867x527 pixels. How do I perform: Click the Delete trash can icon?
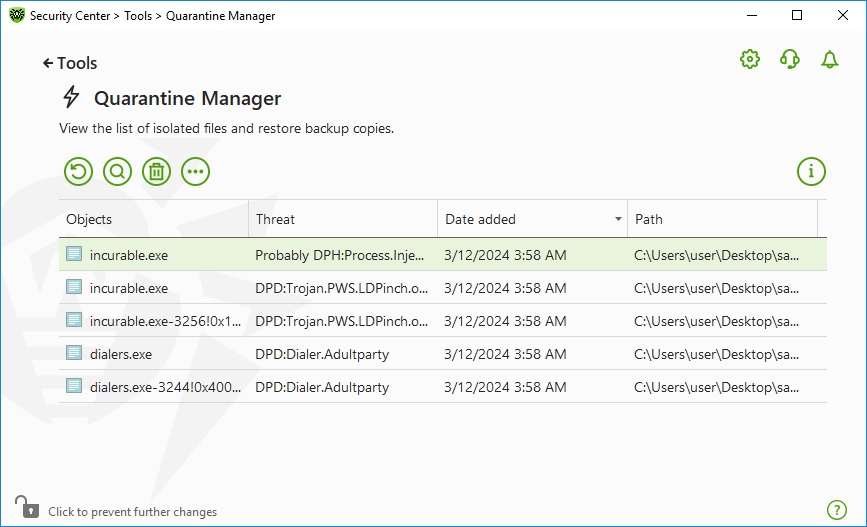(156, 171)
